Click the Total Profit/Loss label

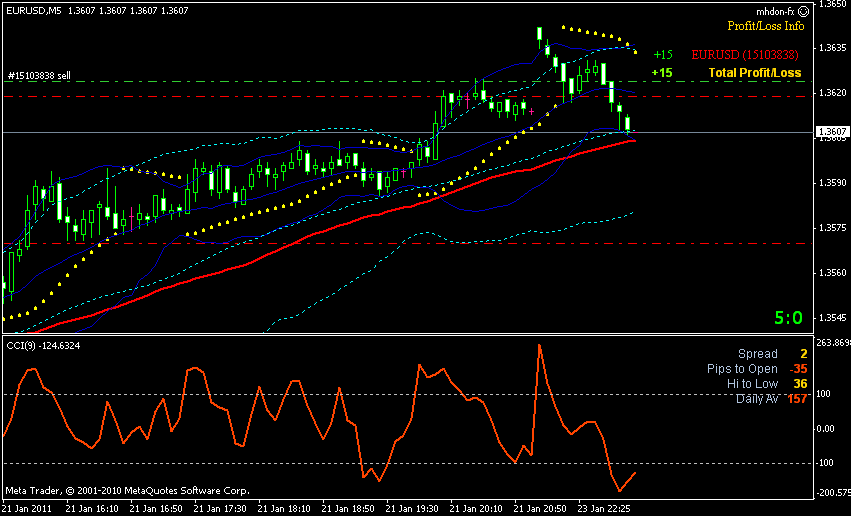[x=755, y=73]
